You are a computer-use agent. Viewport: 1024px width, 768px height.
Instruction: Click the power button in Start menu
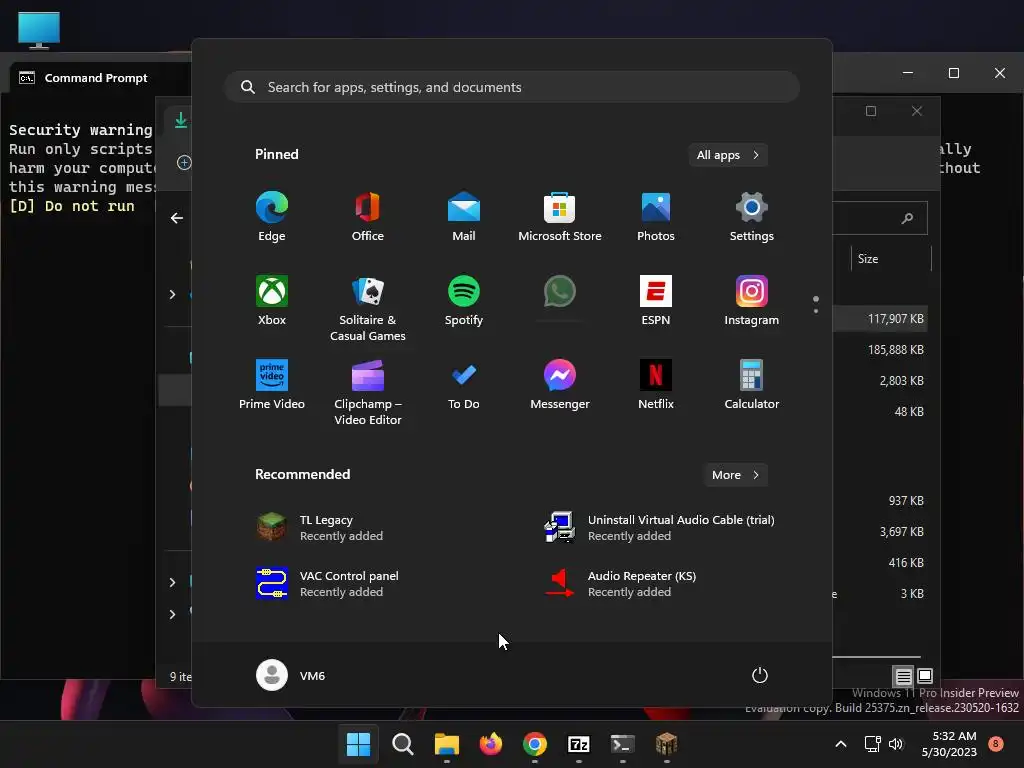coord(760,675)
